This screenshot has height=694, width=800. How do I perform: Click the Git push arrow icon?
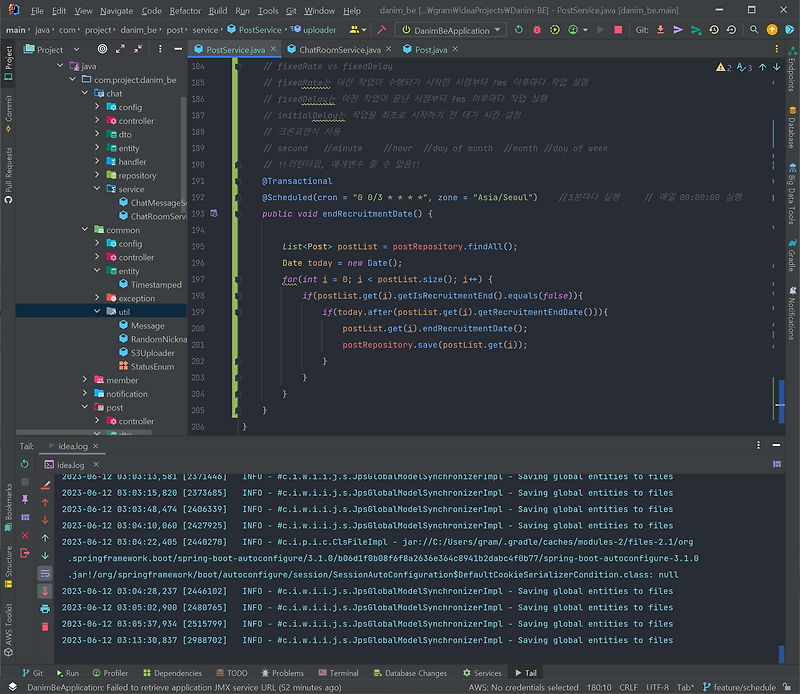pos(678,30)
